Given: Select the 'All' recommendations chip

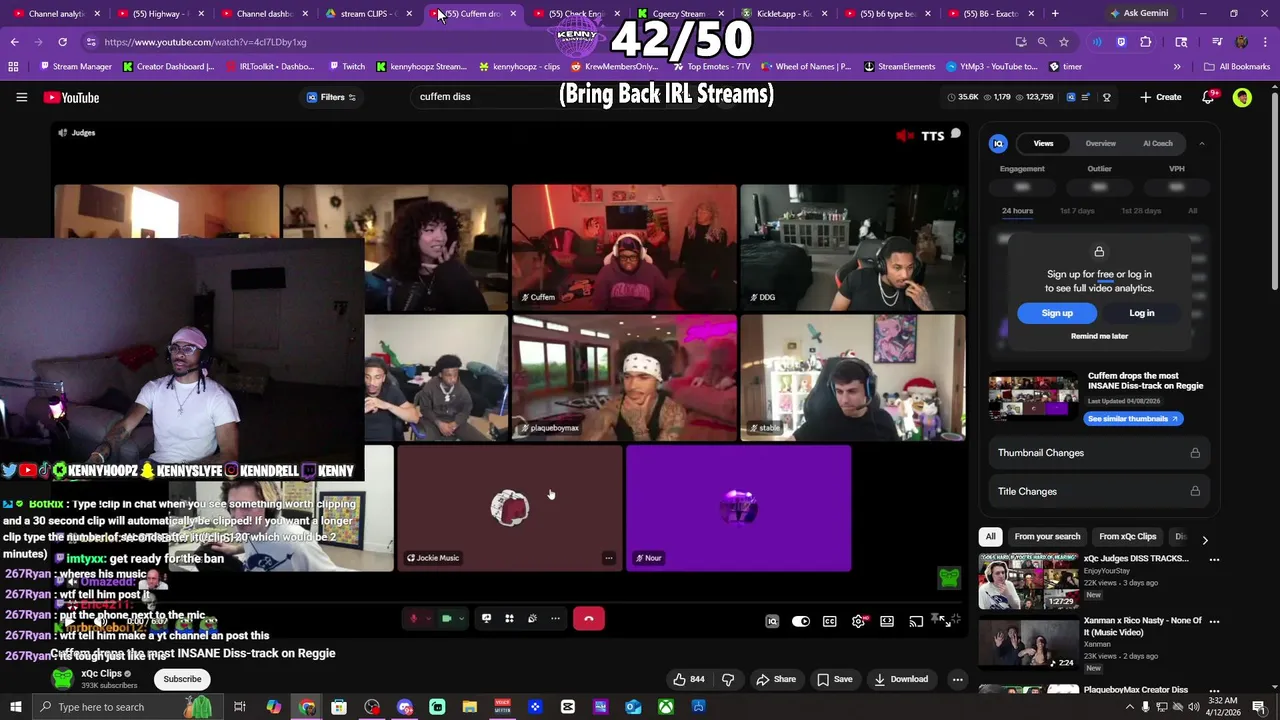Looking at the screenshot, I should point(990,536).
